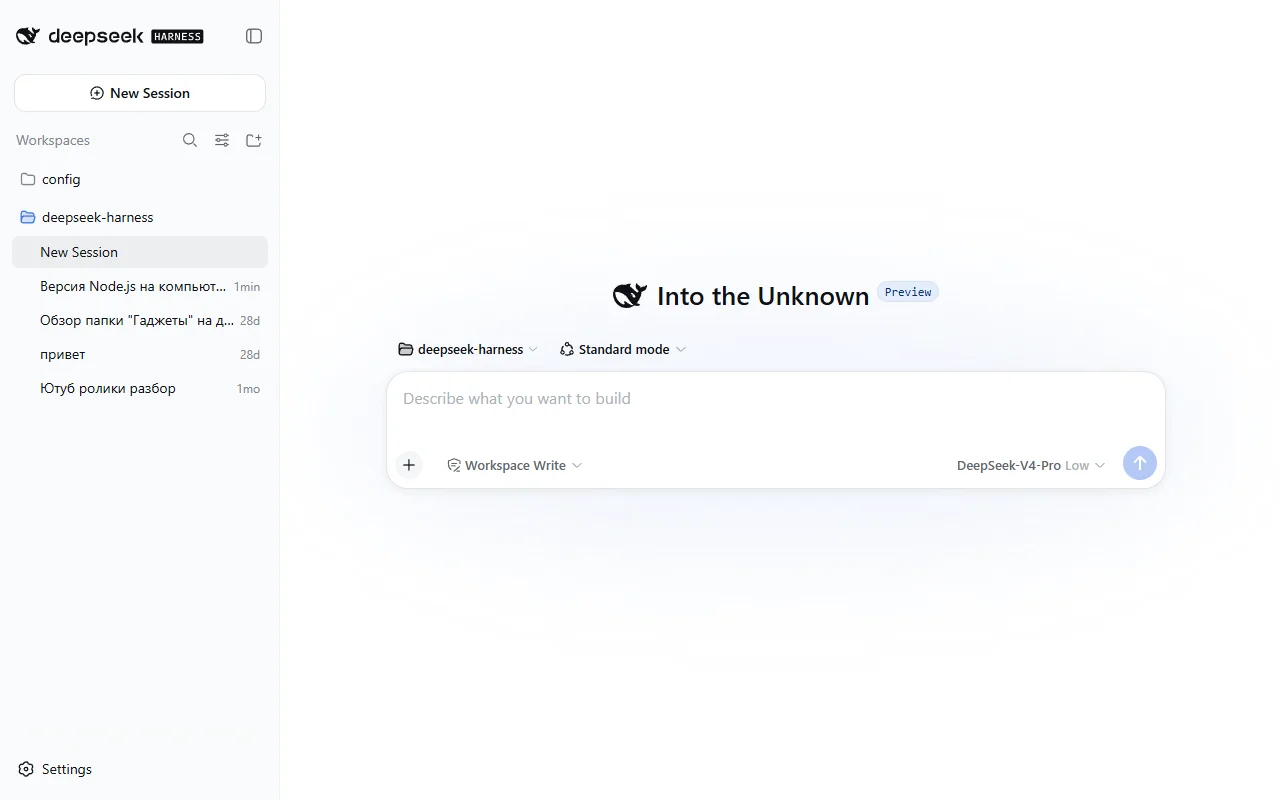Click the plus attachment icon
Image resolution: width=1280 pixels, height=800 pixels.
[x=409, y=465]
